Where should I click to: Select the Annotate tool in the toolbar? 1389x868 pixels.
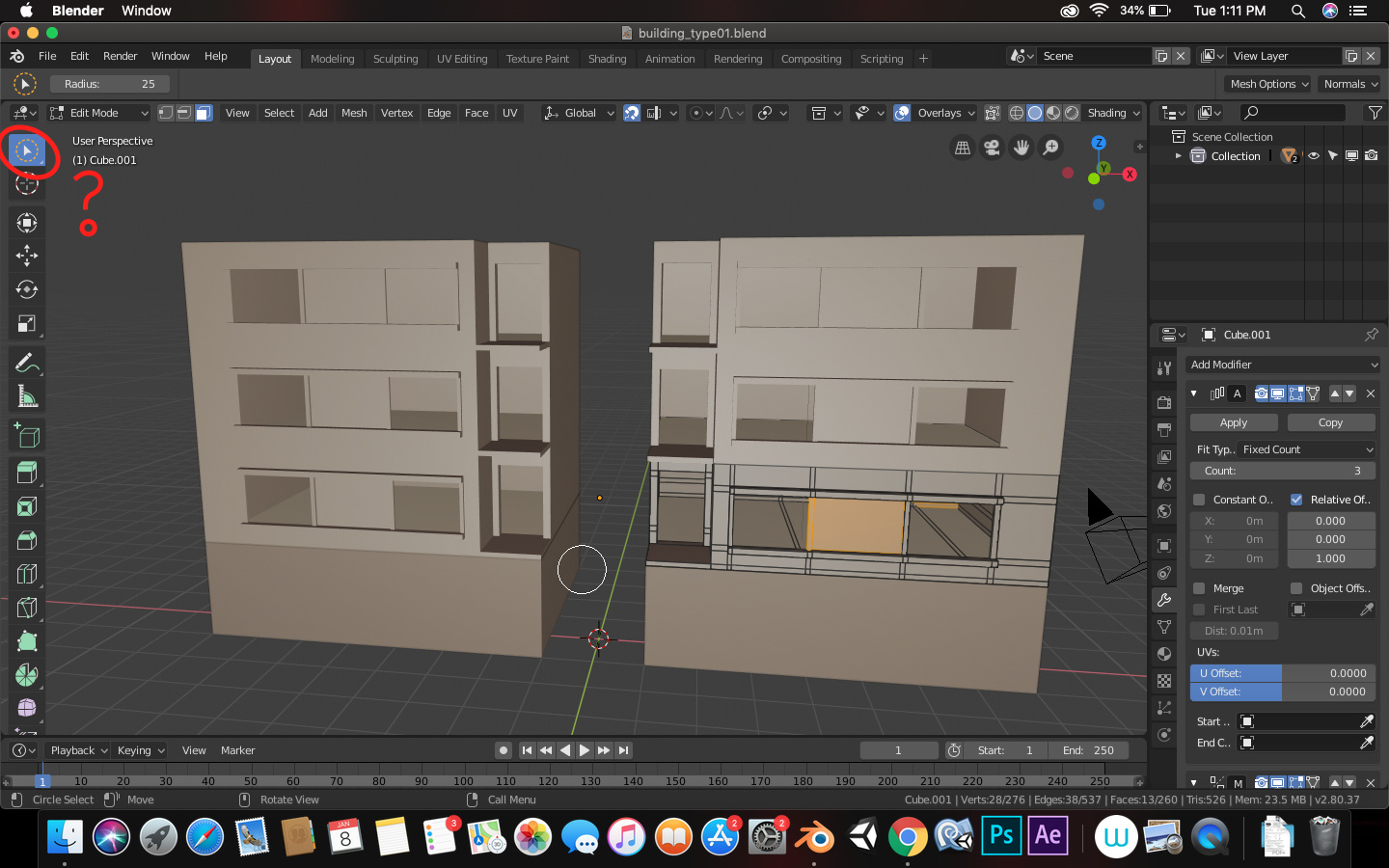(26, 362)
